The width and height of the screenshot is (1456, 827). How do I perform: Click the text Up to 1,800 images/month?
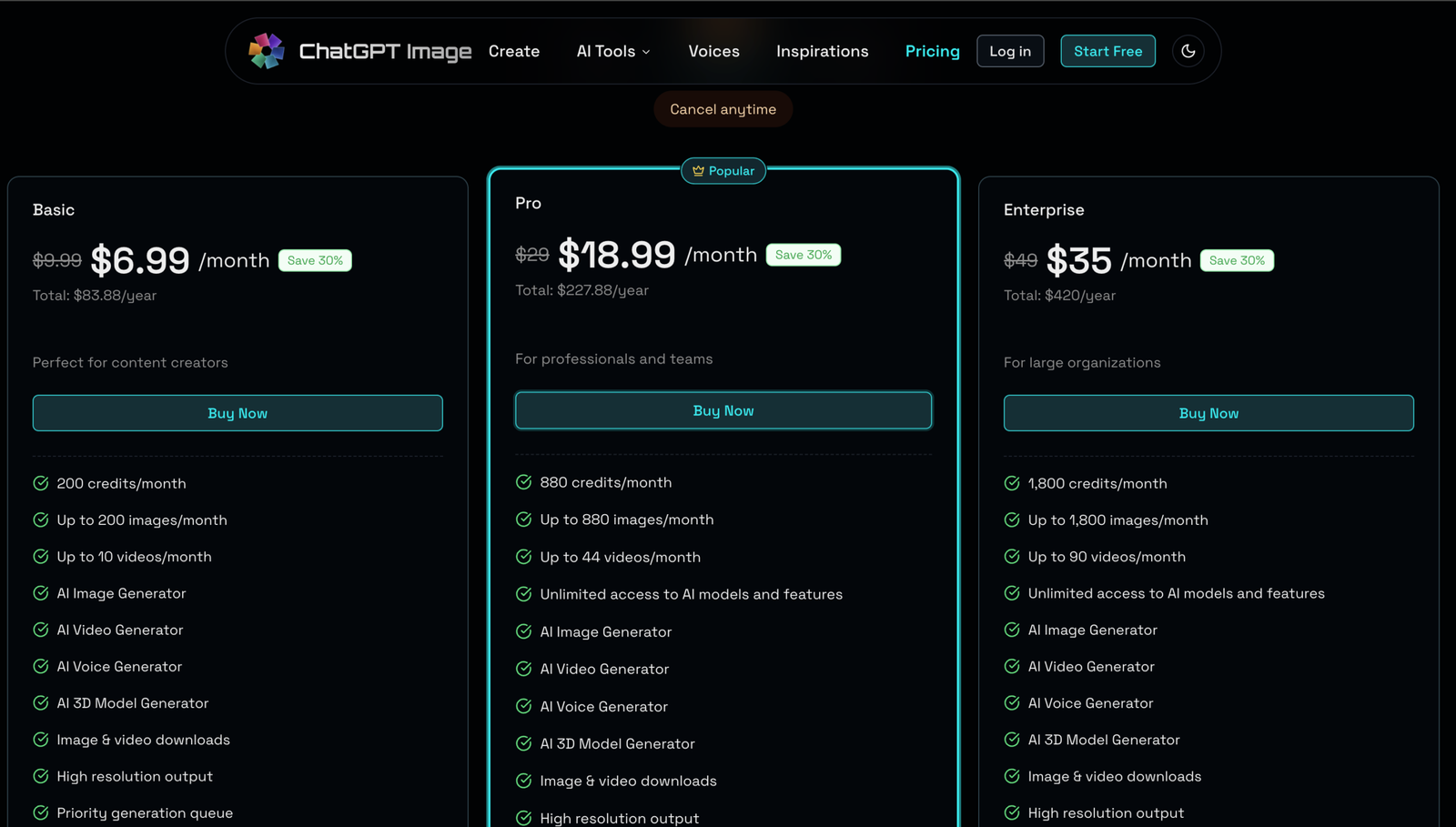coord(1118,520)
